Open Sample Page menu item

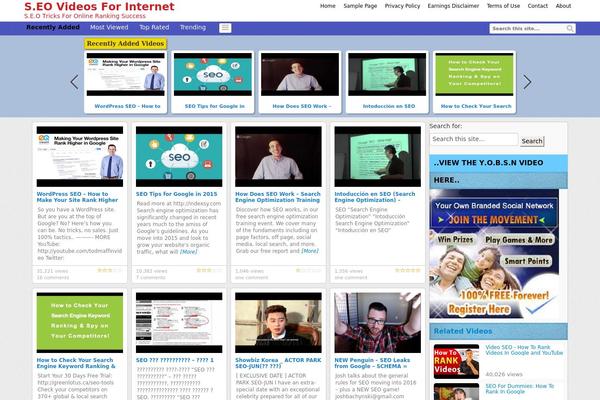click(360, 6)
